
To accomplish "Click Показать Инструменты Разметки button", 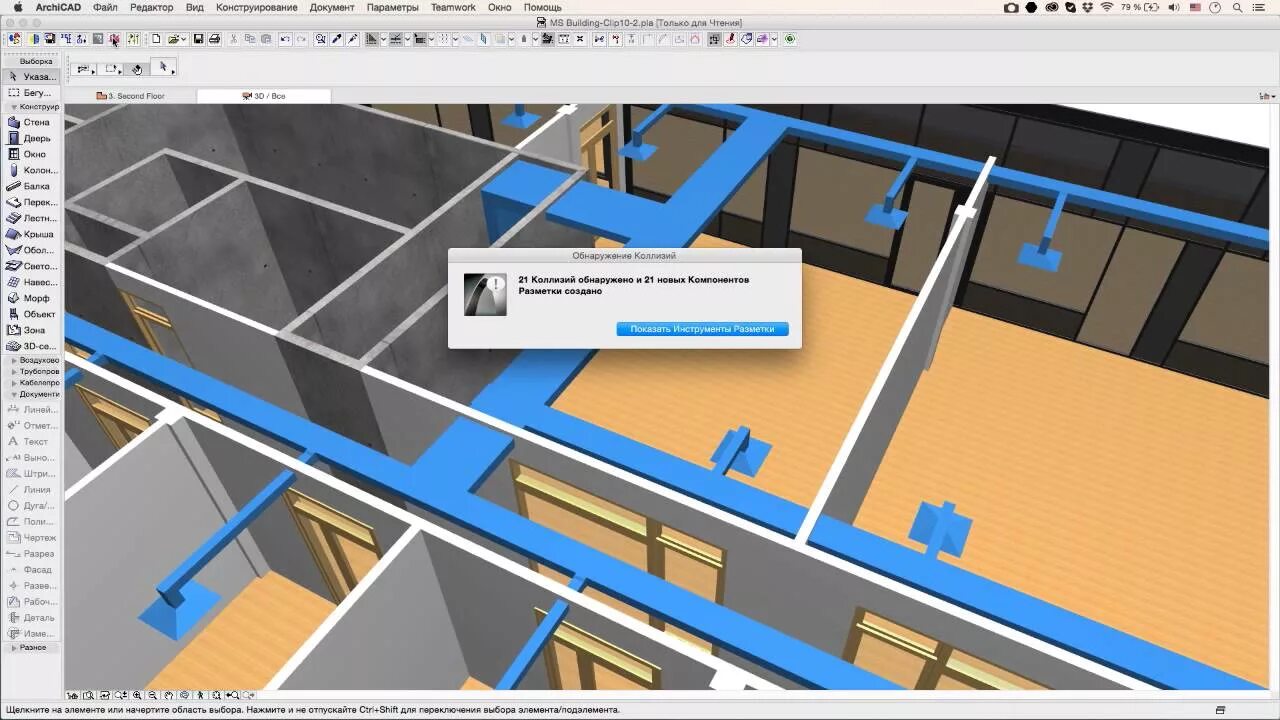I will pyautogui.click(x=702, y=329).
